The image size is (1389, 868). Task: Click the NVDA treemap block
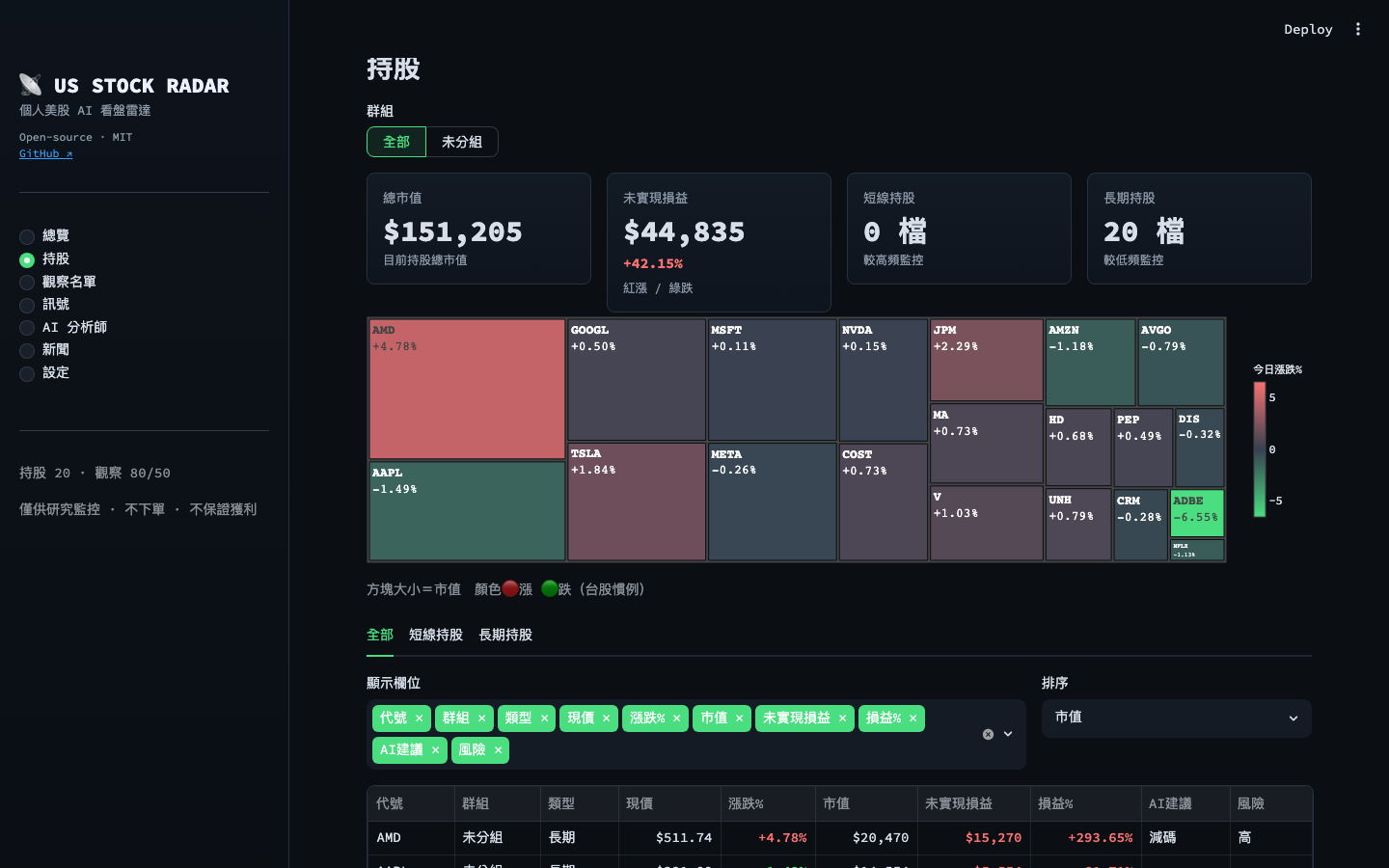884,380
